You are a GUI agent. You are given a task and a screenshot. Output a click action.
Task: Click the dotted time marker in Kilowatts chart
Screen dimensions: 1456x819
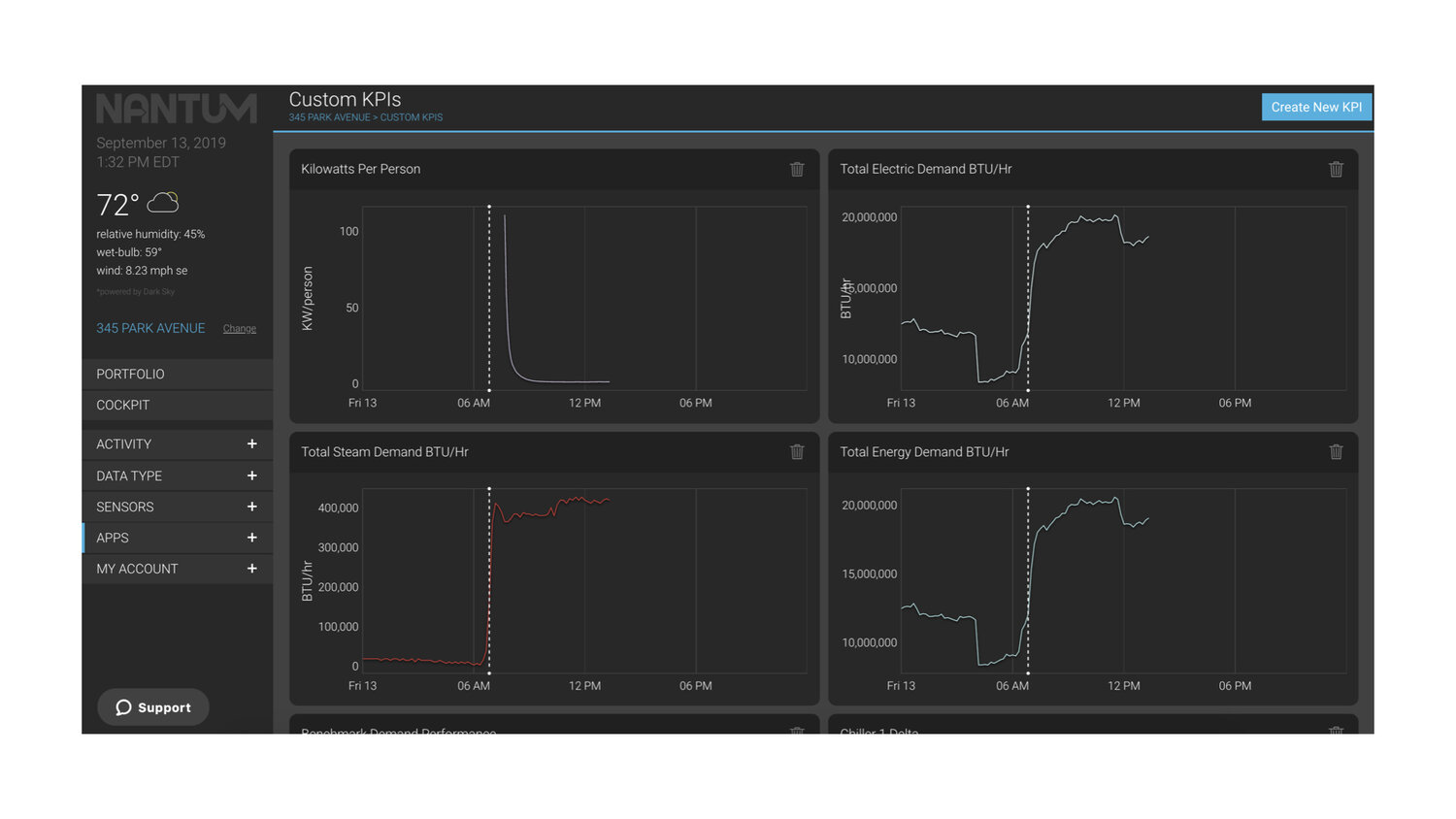489,298
